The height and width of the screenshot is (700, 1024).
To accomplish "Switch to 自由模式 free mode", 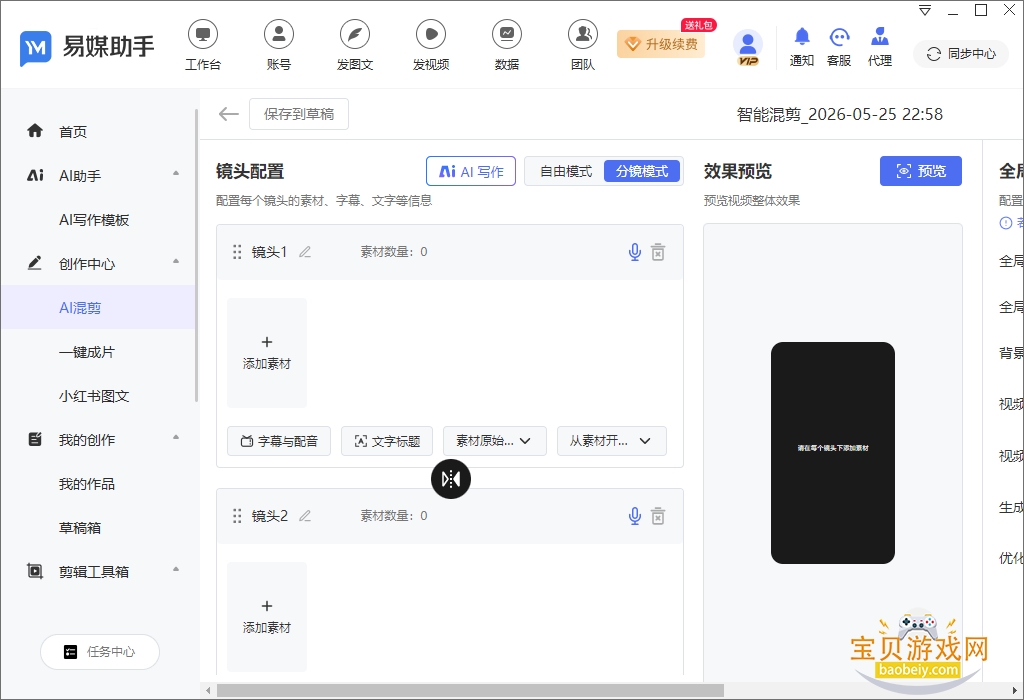I will tap(566, 171).
